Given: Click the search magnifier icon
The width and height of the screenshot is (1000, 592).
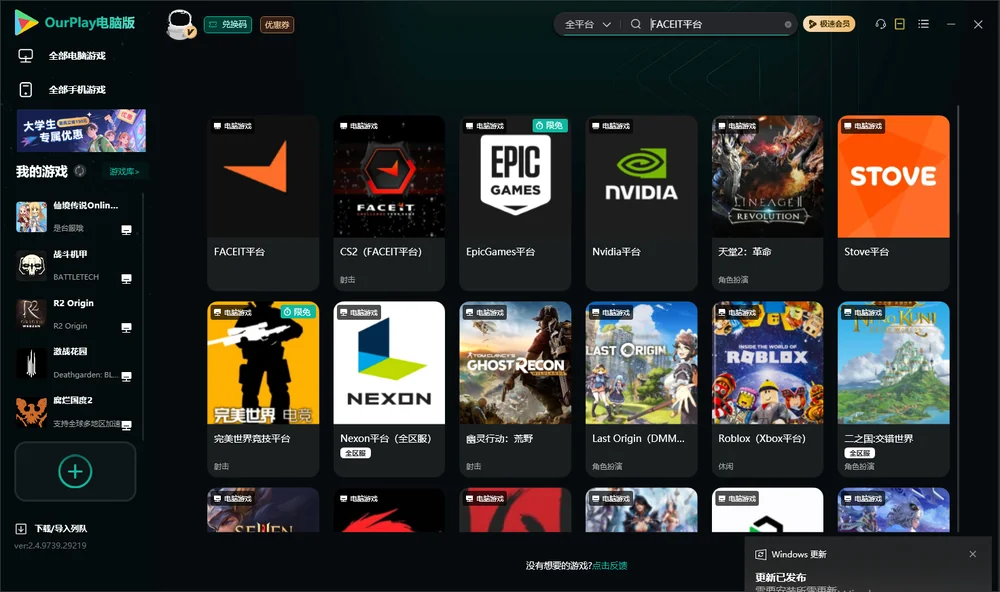Looking at the screenshot, I should [x=635, y=24].
